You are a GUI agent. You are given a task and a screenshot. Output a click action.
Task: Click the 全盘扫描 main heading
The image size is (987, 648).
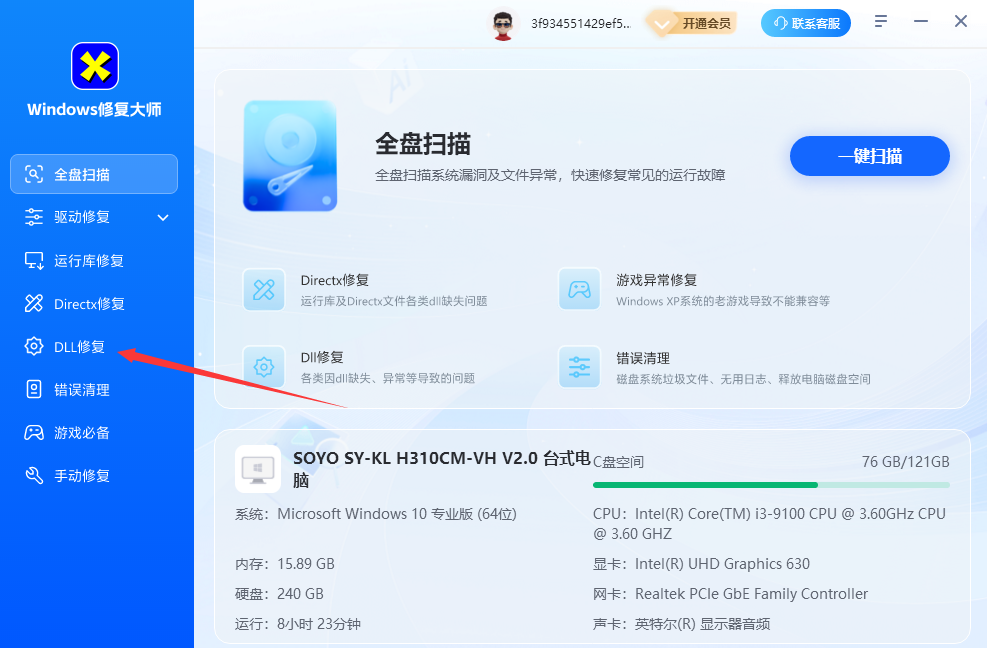pyautogui.click(x=423, y=144)
